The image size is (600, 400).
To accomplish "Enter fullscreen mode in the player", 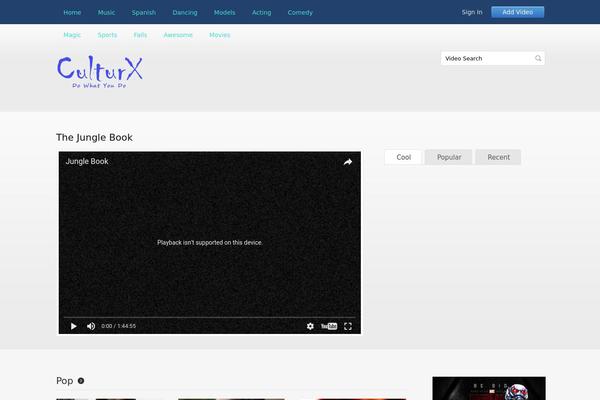I will 348,326.
